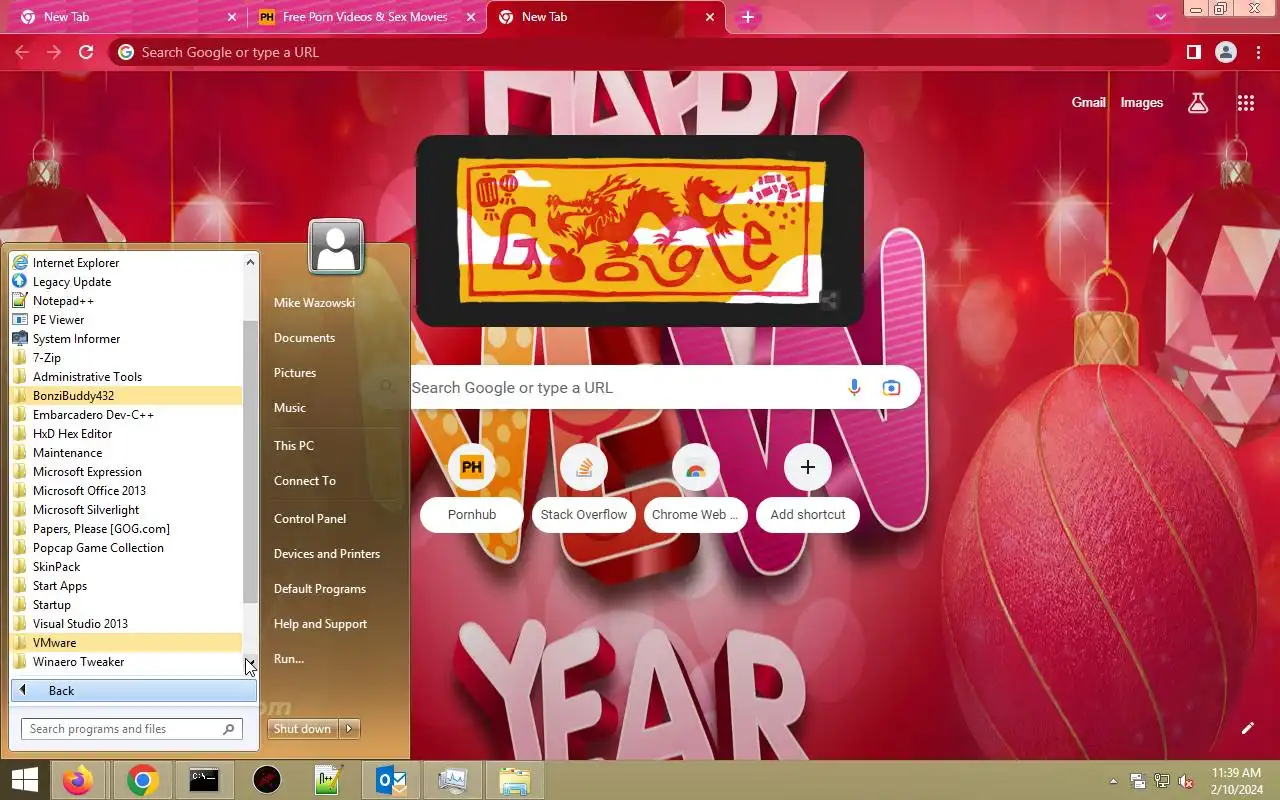Click Shut down button
The width and height of the screenshot is (1280, 800).
point(302,729)
